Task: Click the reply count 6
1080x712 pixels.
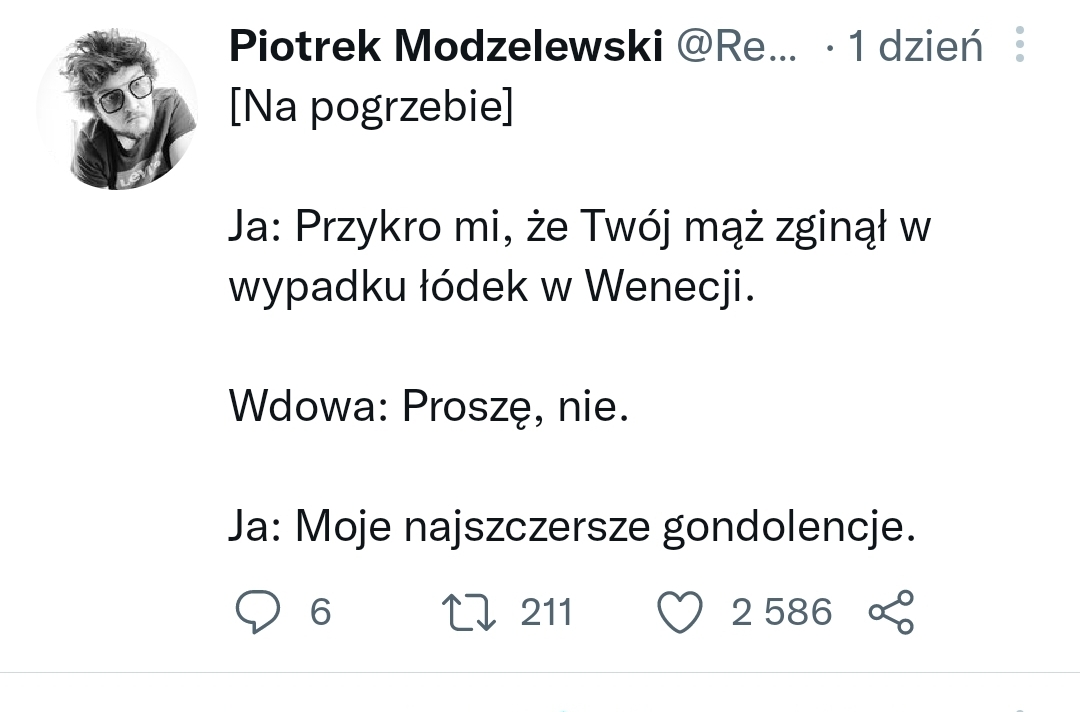Action: point(320,611)
